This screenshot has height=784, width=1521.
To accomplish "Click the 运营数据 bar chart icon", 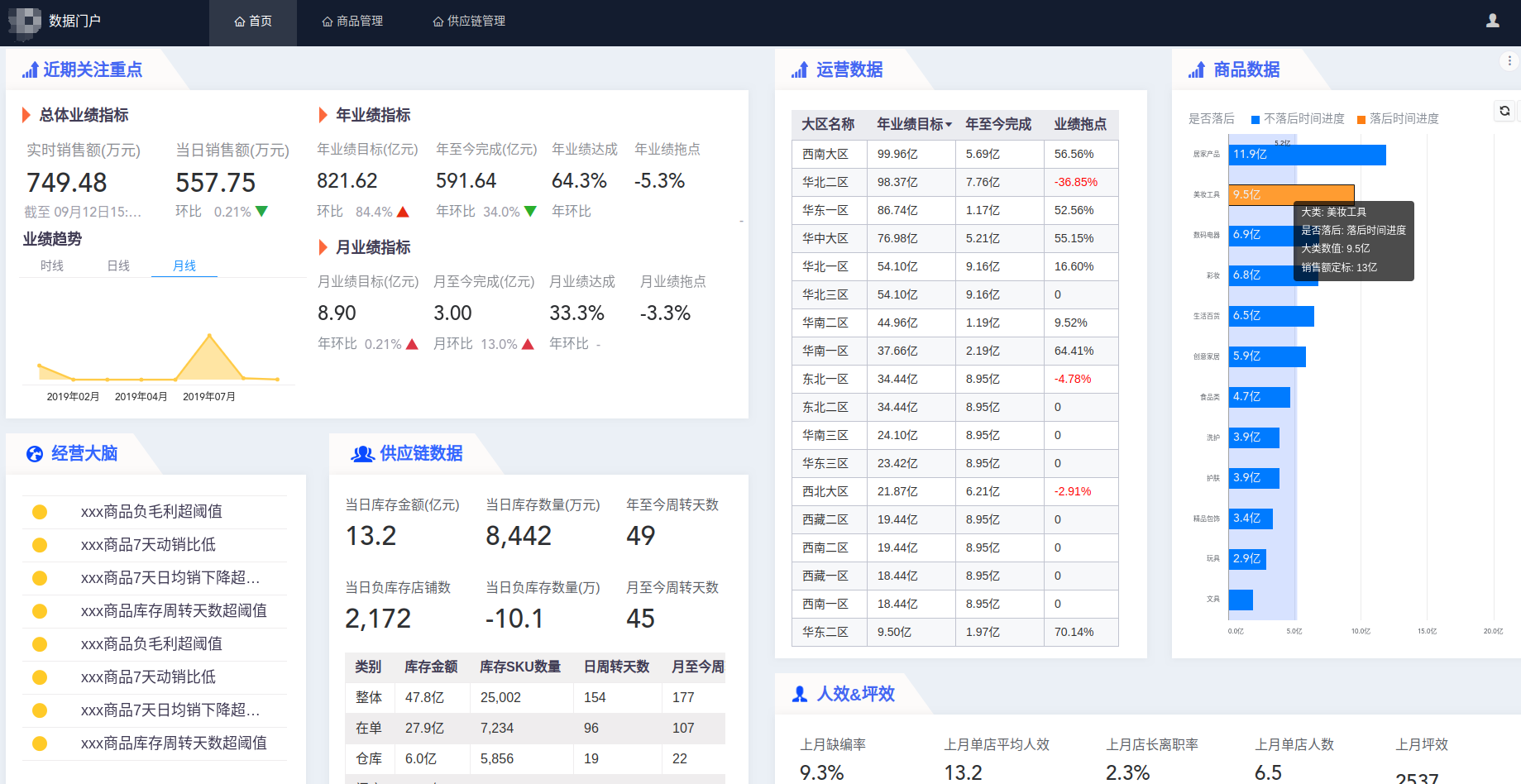I will click(x=799, y=70).
